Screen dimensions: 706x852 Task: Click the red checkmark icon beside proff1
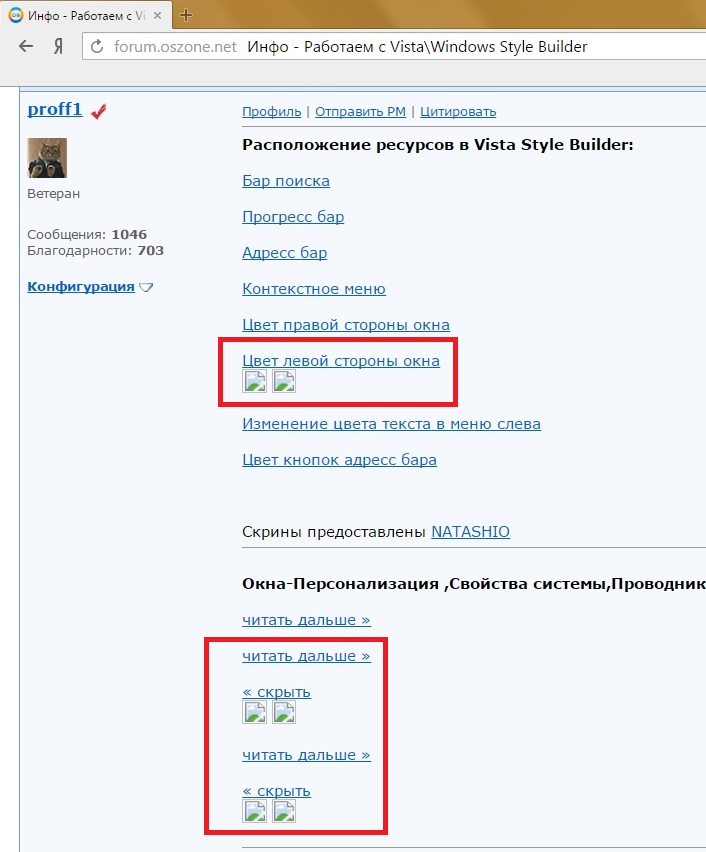point(98,112)
